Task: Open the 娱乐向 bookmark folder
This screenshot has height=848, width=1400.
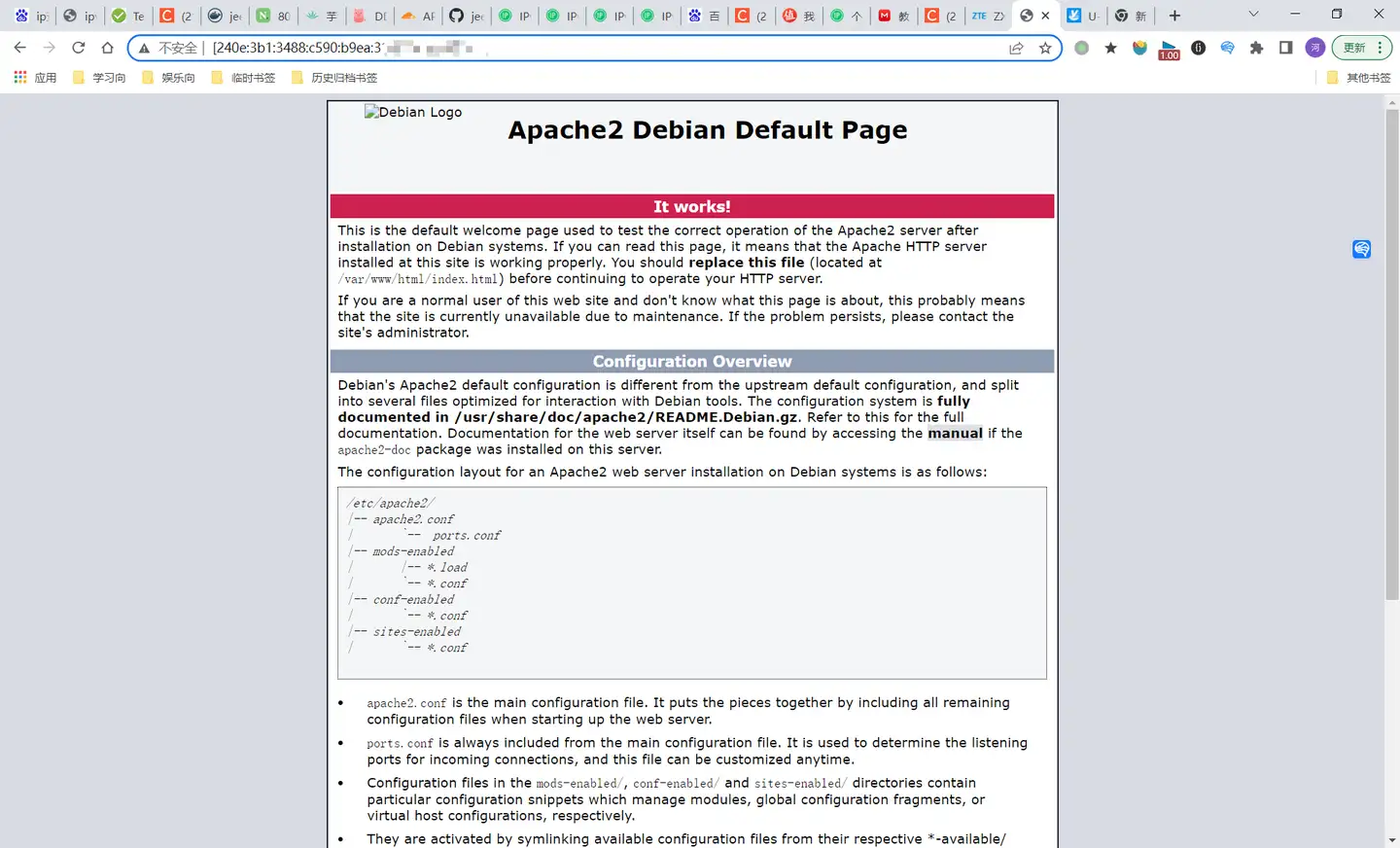Action: [168, 78]
